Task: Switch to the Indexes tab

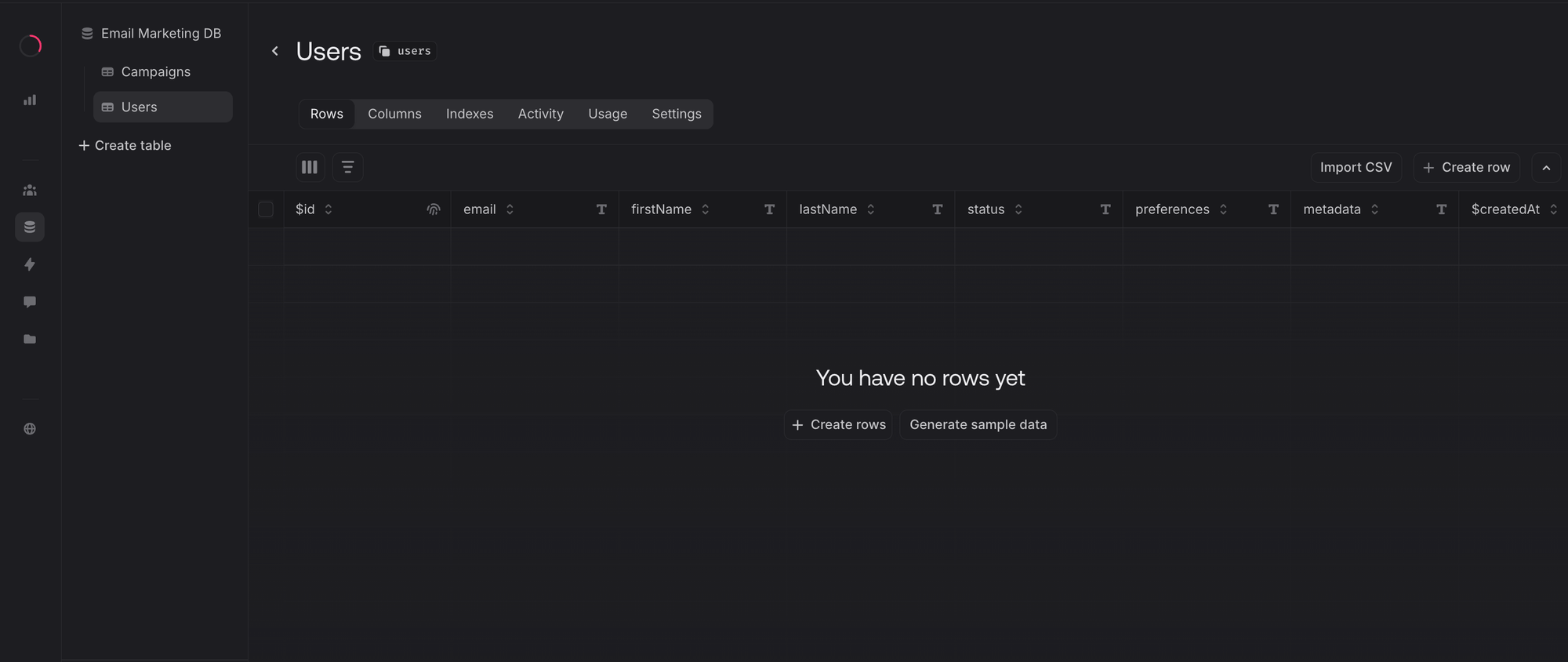Action: (x=470, y=114)
